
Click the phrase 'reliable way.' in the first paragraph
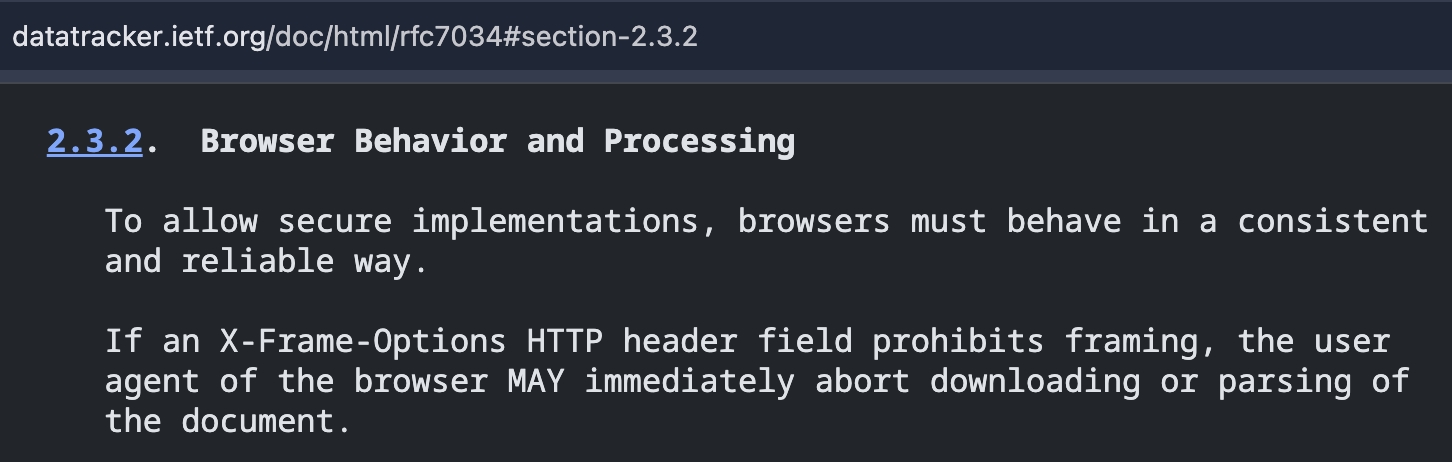click(x=305, y=262)
